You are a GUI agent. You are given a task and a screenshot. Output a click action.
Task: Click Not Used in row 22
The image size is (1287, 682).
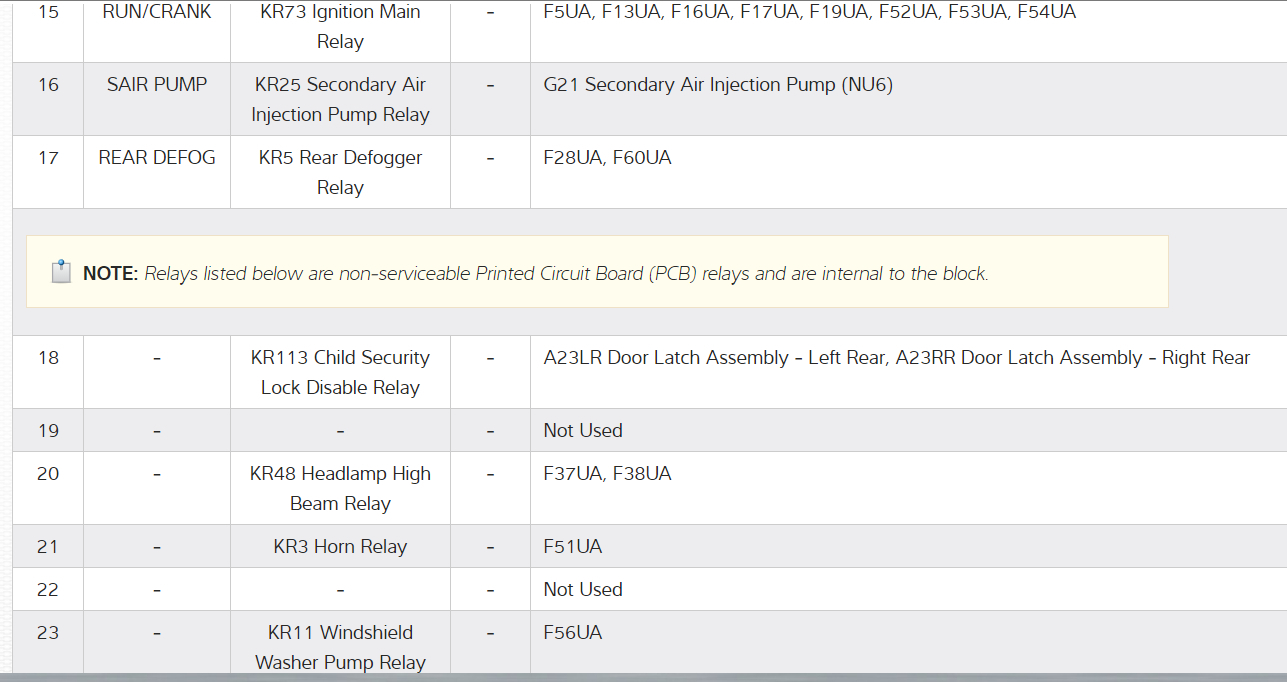coord(583,590)
